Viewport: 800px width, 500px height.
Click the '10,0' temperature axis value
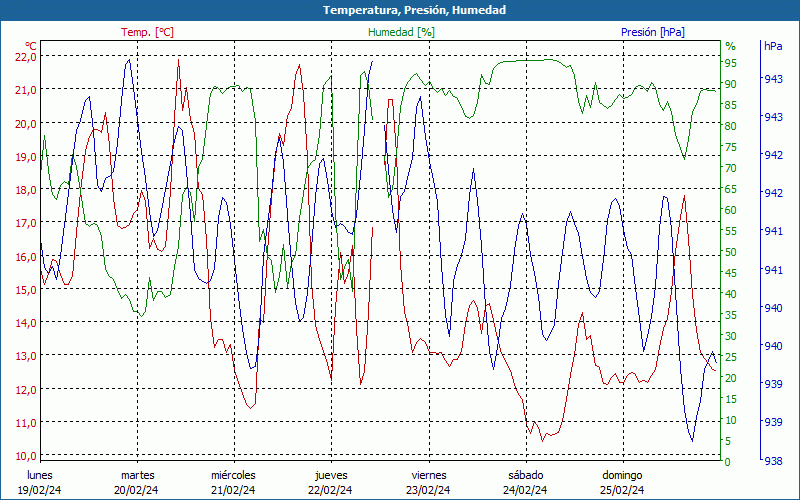coord(26,456)
